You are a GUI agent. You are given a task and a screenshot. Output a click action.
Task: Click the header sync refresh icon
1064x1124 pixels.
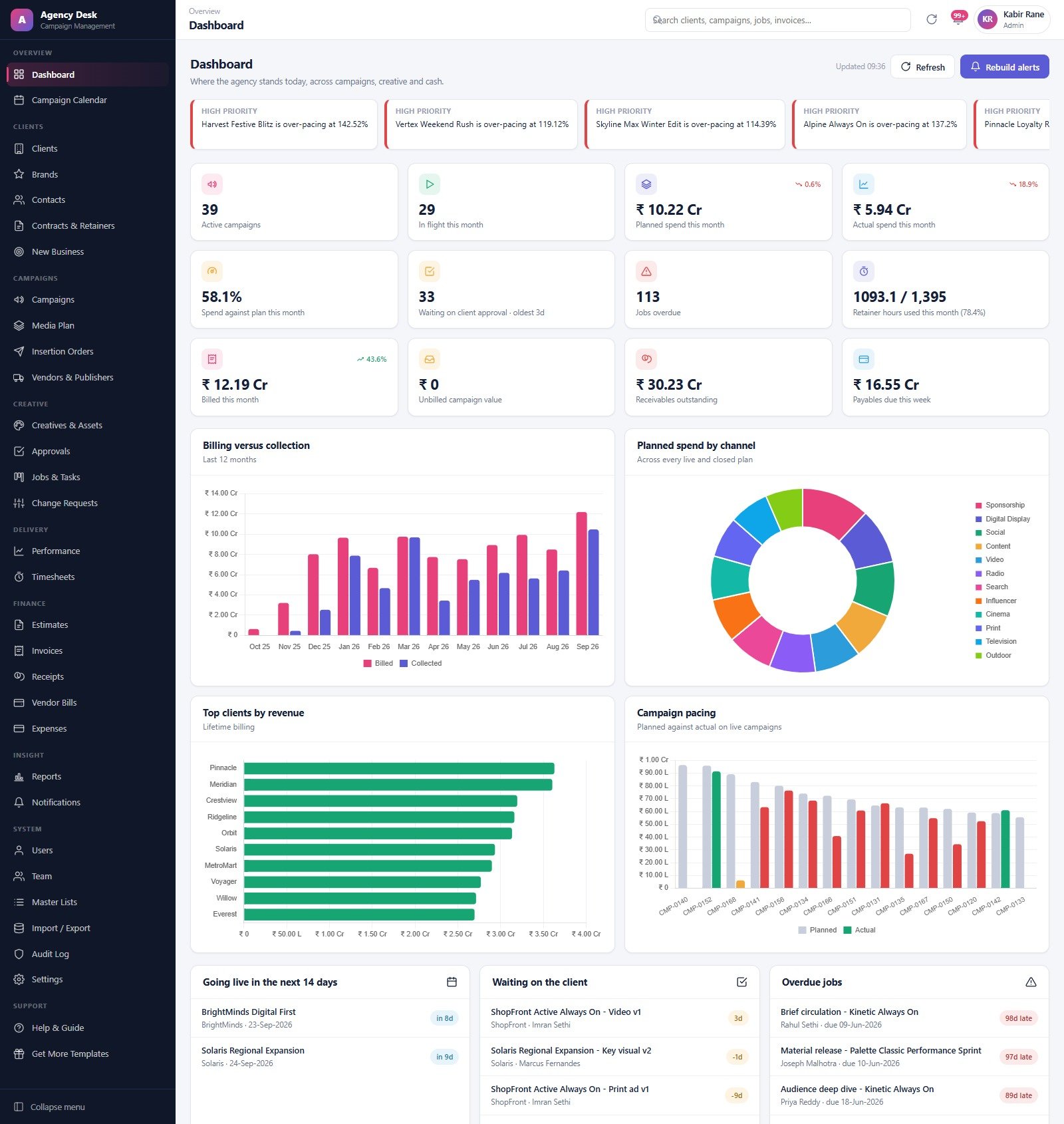(932, 19)
